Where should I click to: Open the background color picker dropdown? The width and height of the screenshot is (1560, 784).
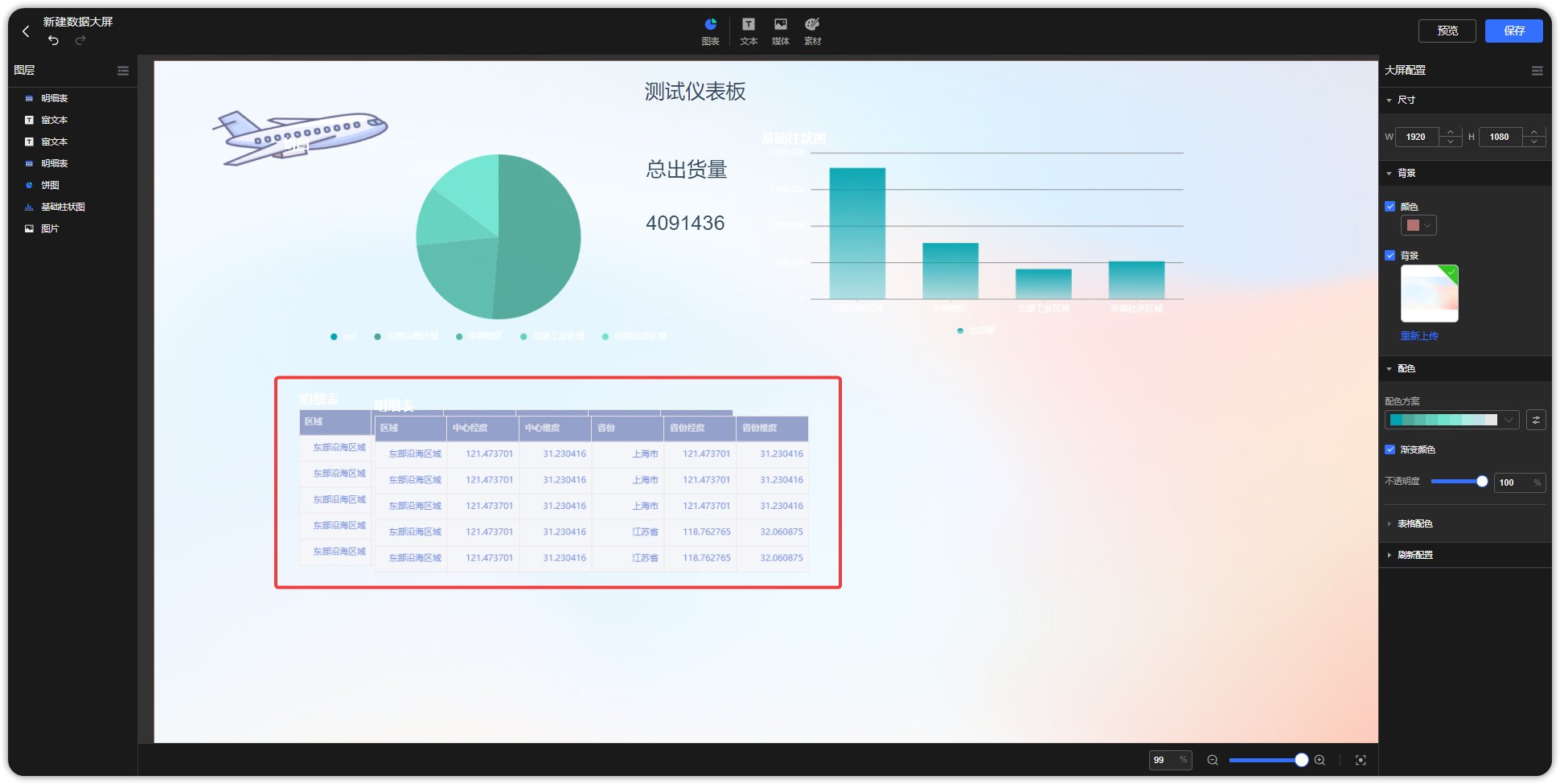click(x=1418, y=225)
